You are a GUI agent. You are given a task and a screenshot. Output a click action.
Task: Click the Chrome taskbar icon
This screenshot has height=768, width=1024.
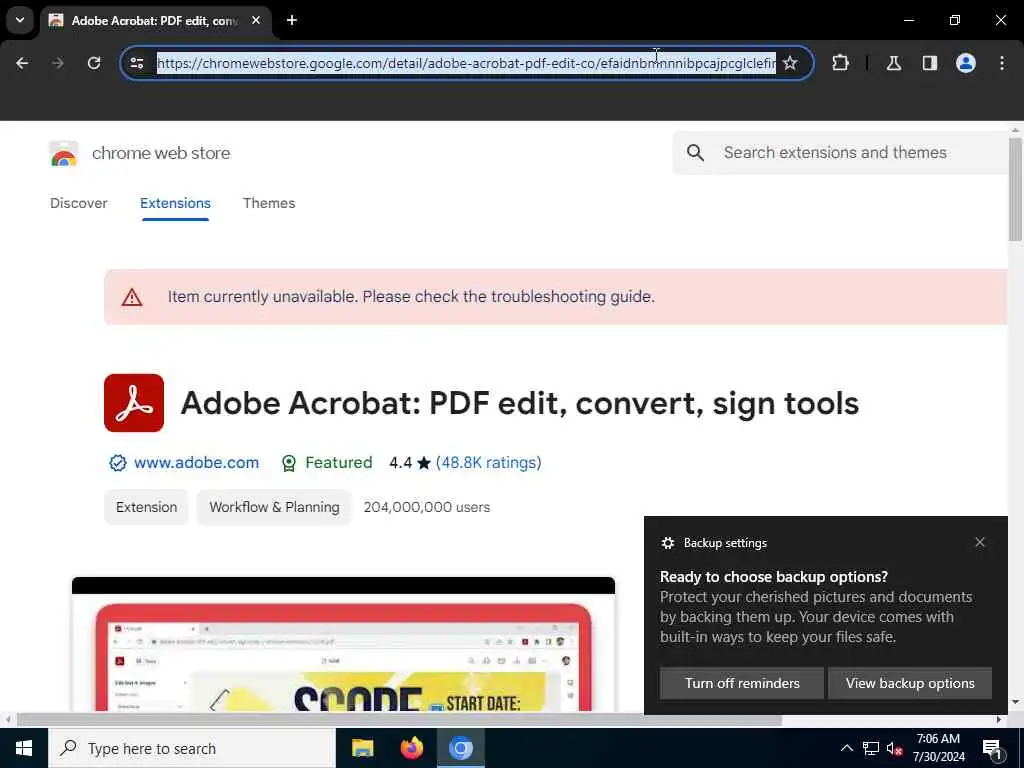point(460,748)
